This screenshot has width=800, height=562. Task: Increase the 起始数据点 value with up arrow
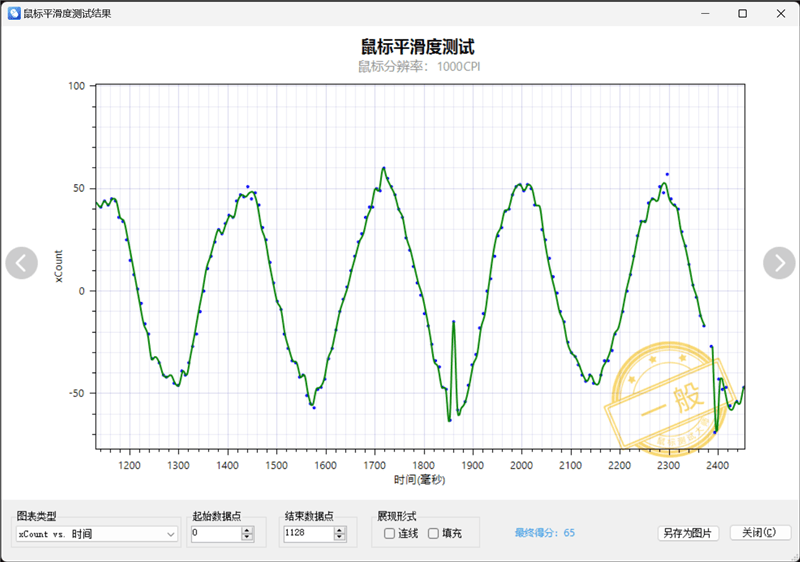247,530
